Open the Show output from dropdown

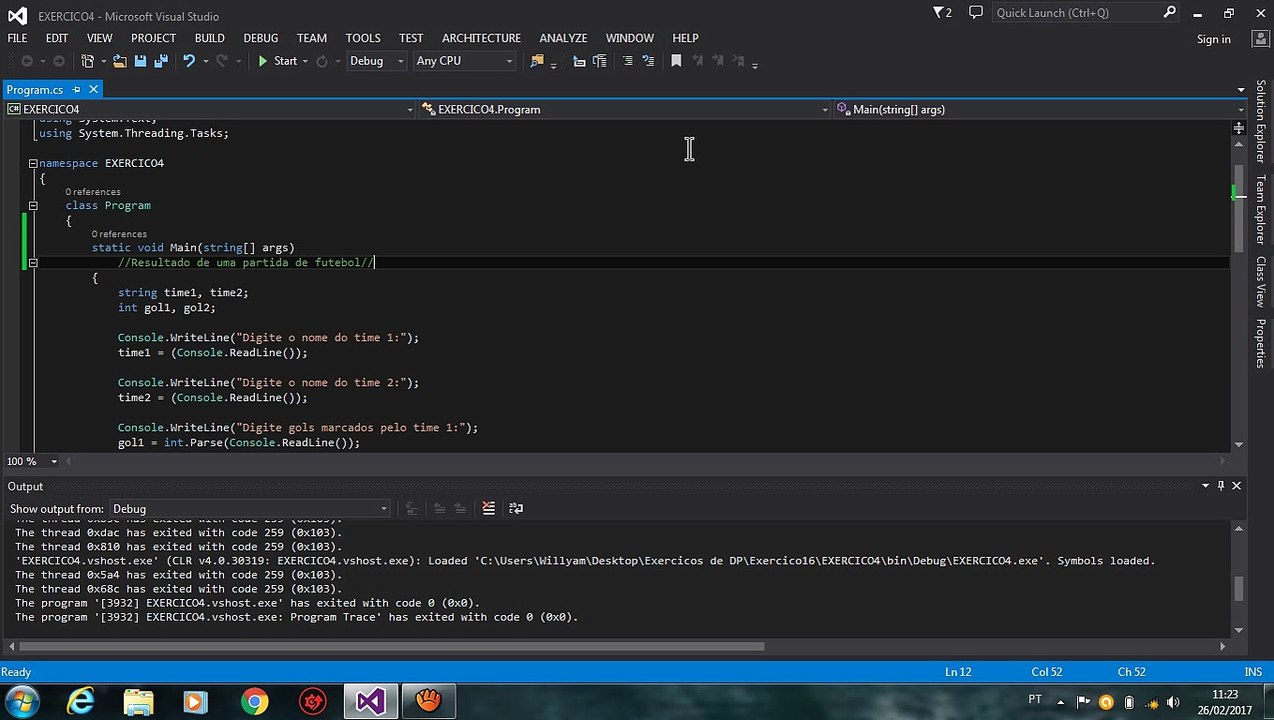[x=249, y=508]
